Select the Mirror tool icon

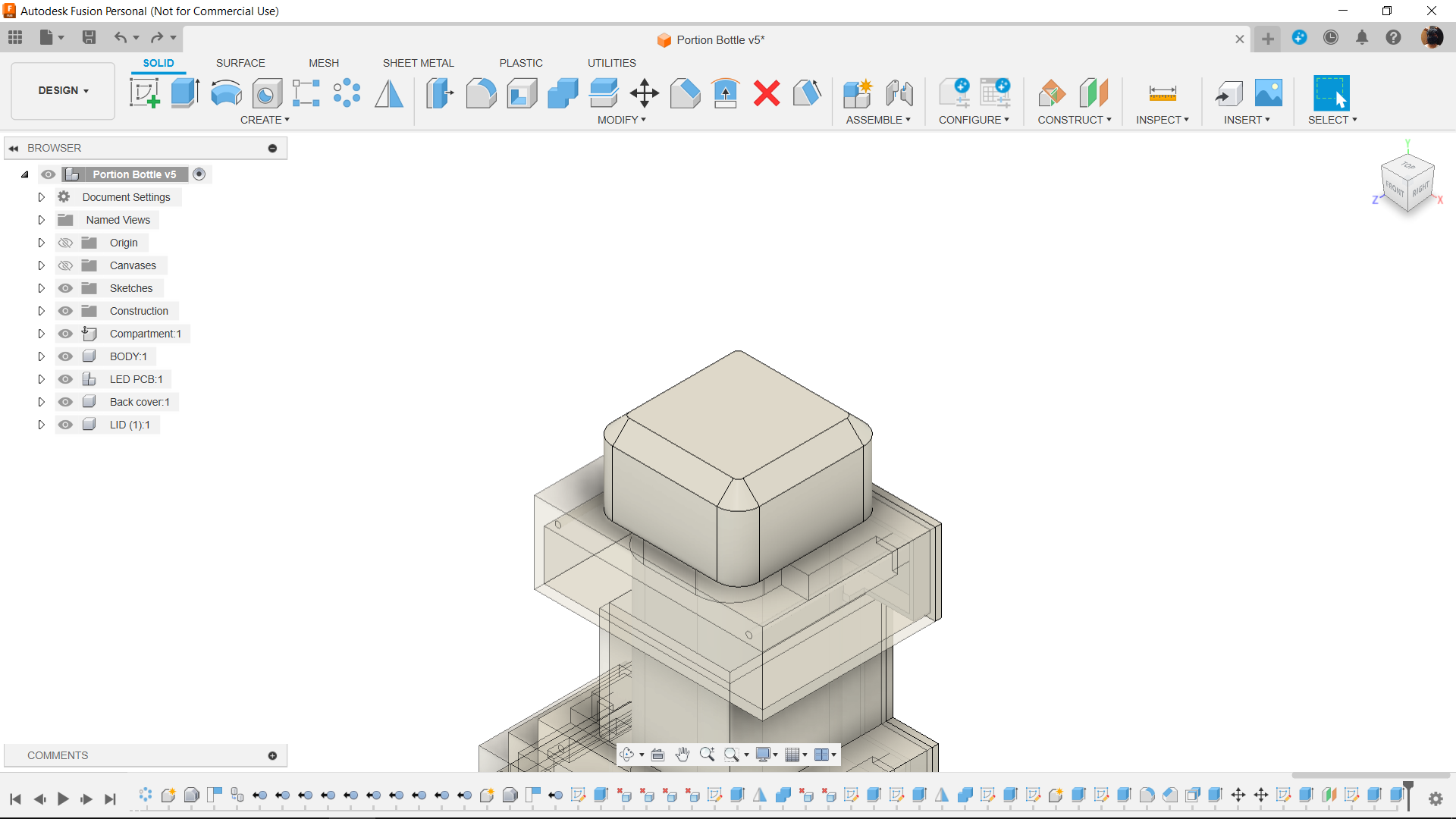tap(389, 93)
